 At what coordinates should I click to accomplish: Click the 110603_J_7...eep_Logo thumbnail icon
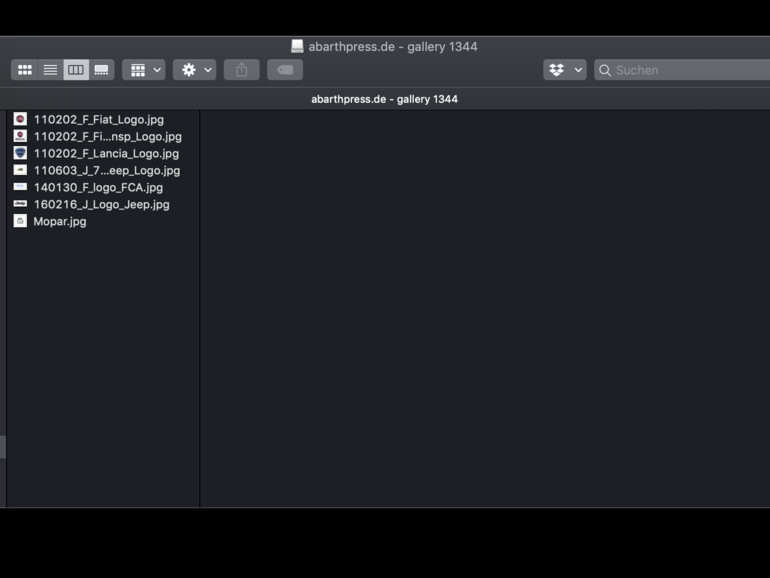(x=20, y=170)
